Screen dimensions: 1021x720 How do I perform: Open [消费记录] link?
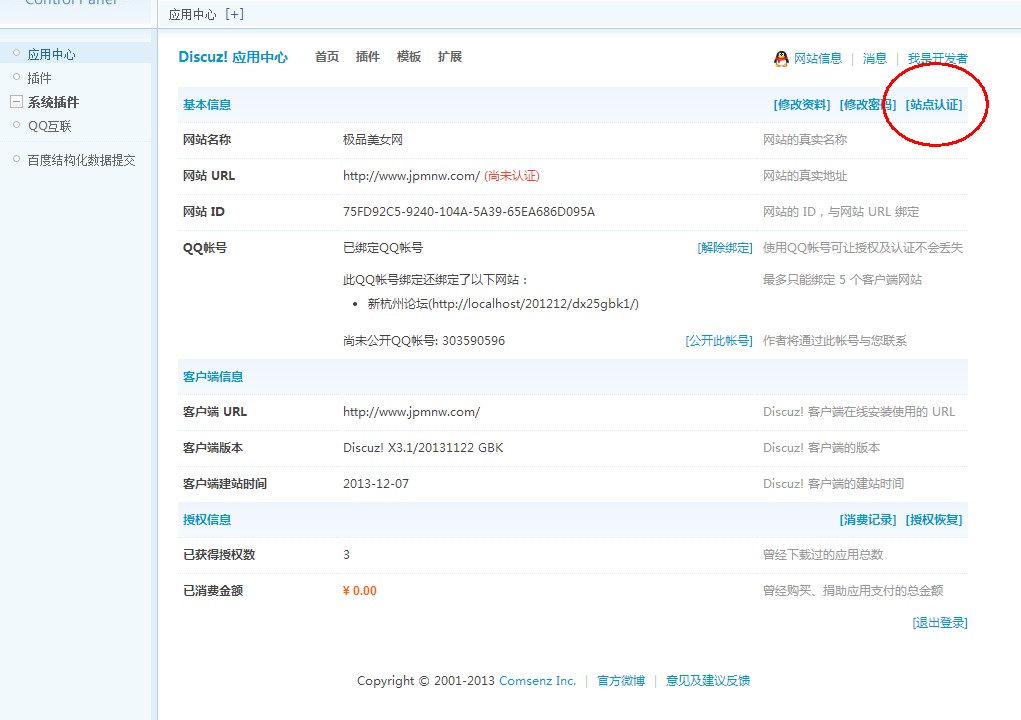tap(868, 520)
